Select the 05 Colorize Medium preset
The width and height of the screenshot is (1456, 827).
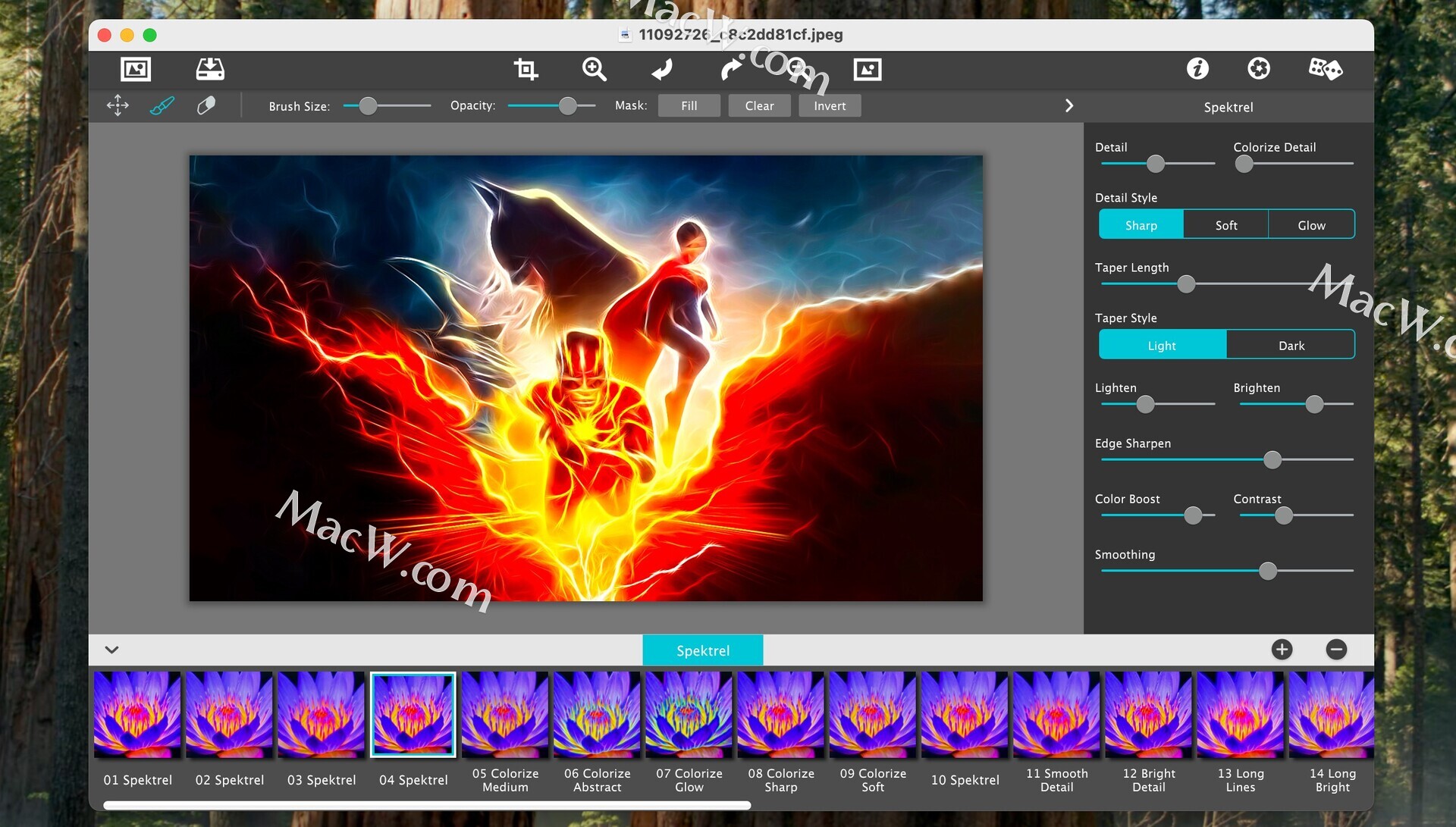[x=505, y=715]
